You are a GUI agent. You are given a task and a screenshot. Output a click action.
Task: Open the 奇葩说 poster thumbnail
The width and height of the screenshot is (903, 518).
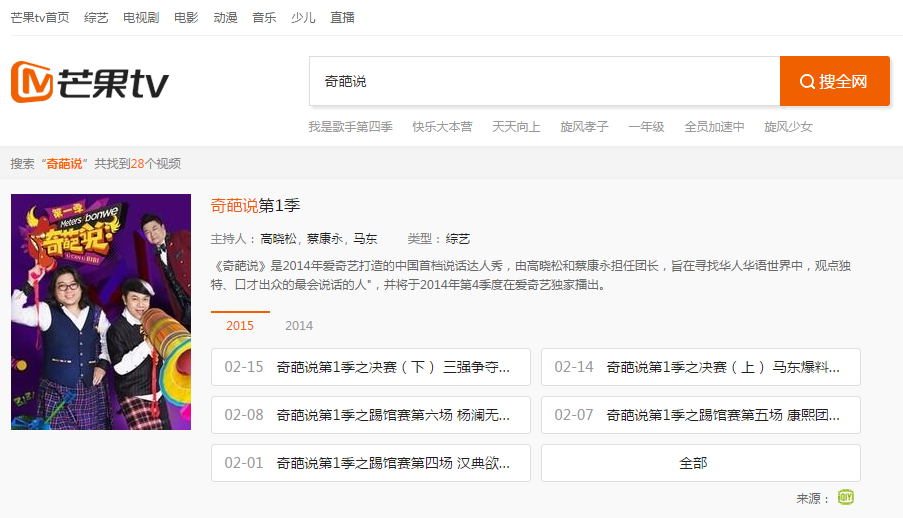[x=101, y=312]
